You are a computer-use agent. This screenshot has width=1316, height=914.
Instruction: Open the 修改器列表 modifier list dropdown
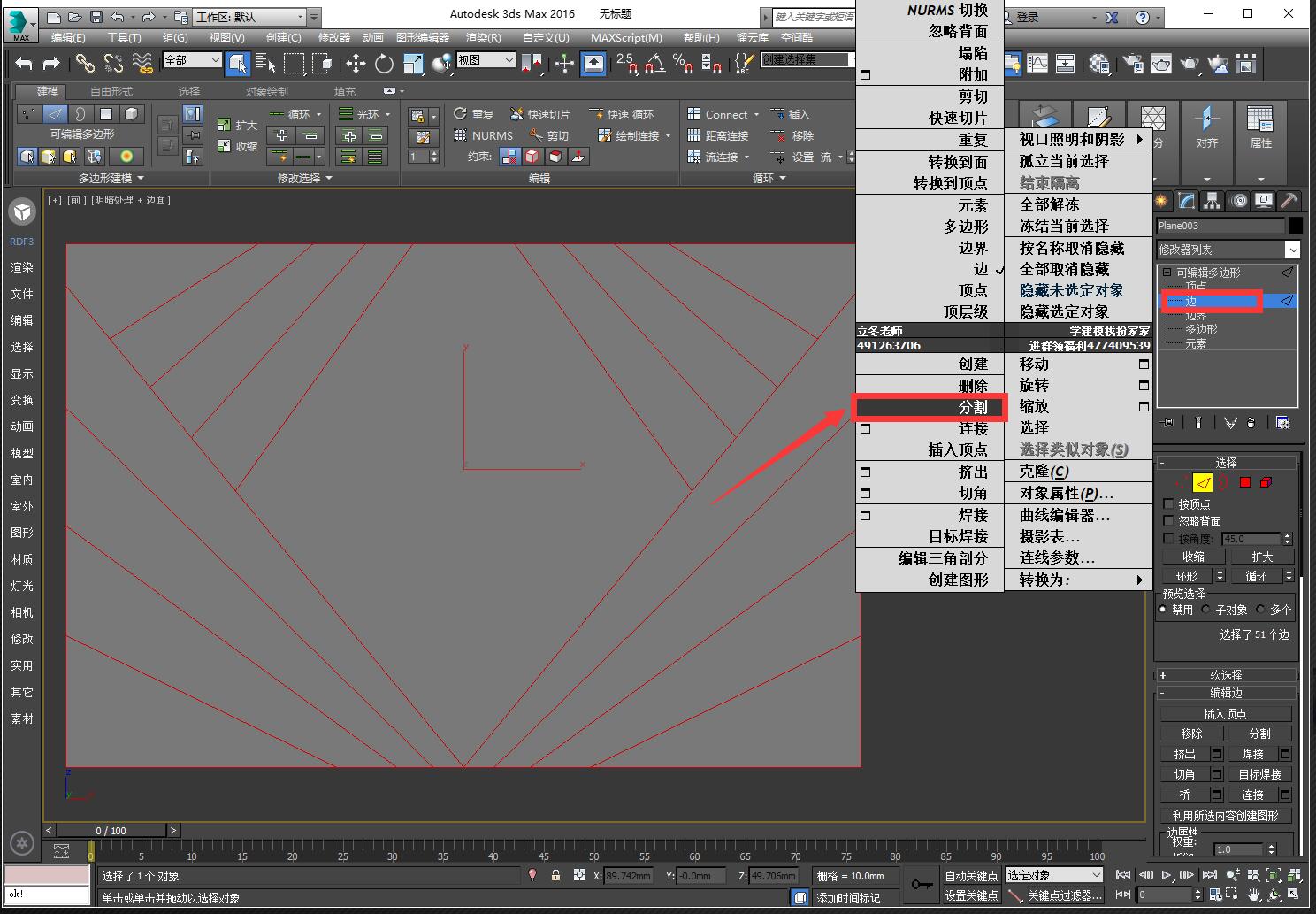pyautogui.click(x=1228, y=250)
